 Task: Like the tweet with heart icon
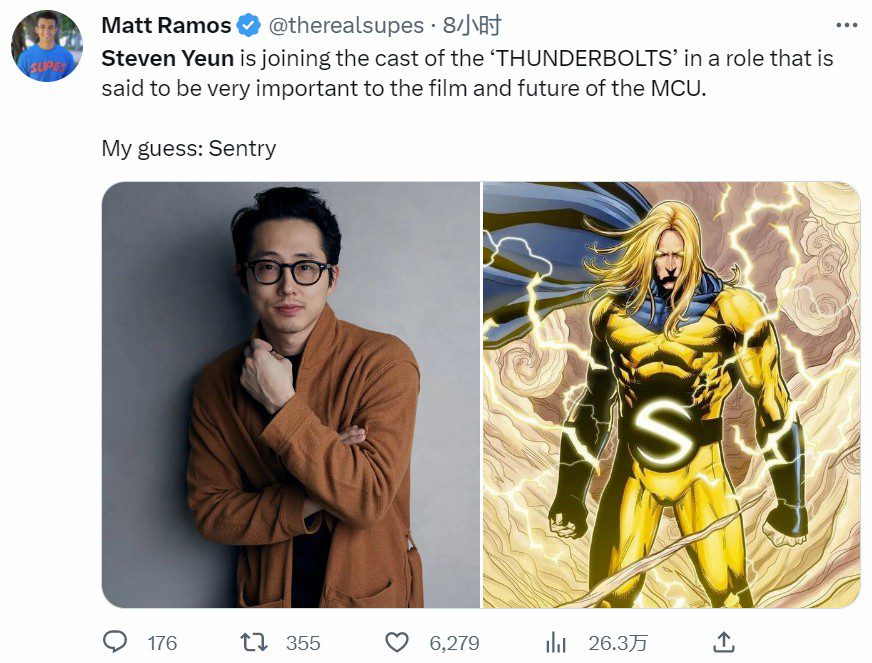[397, 642]
